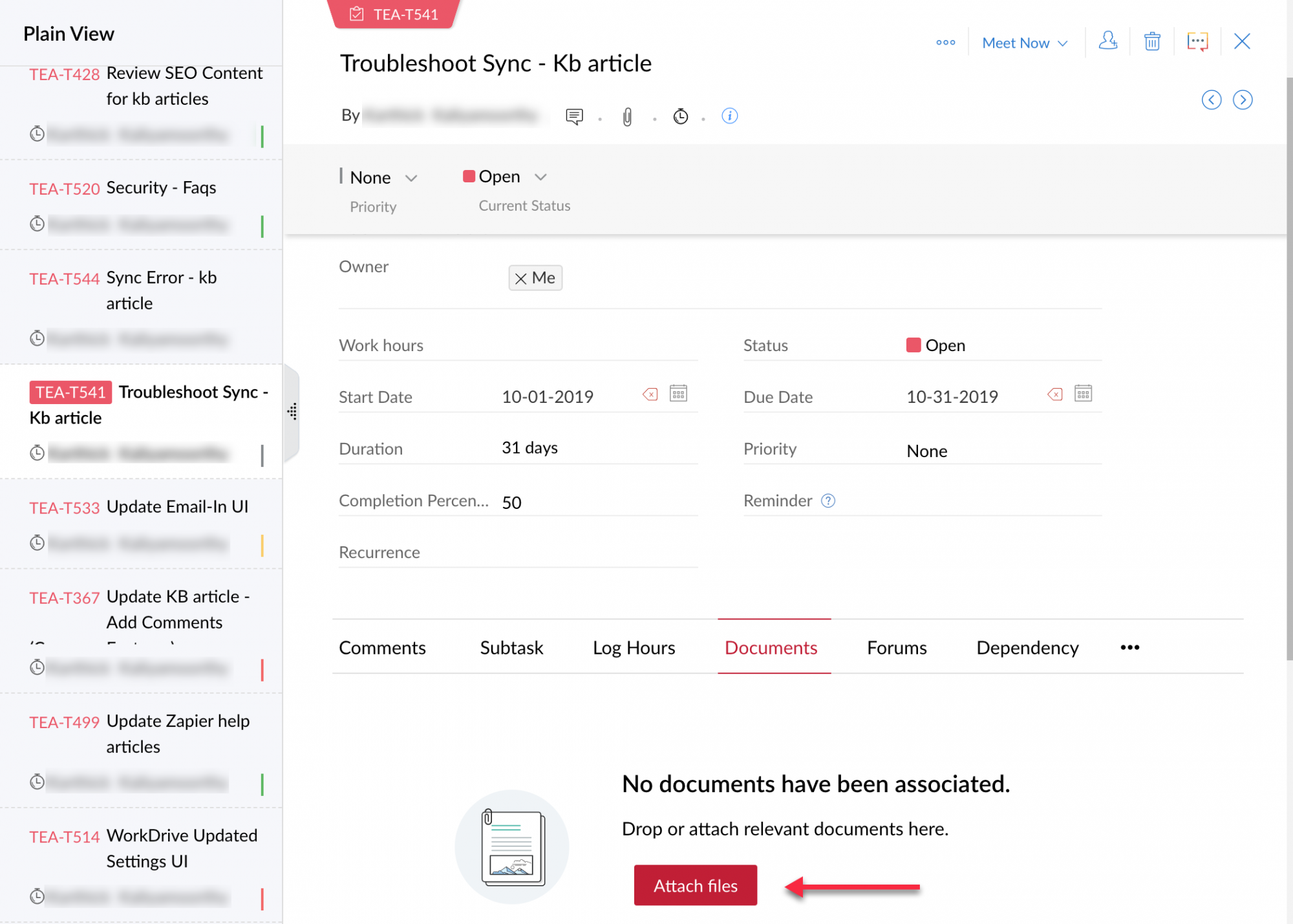Open the Log Hours tab
The height and width of the screenshot is (924, 1293).
tap(633, 647)
